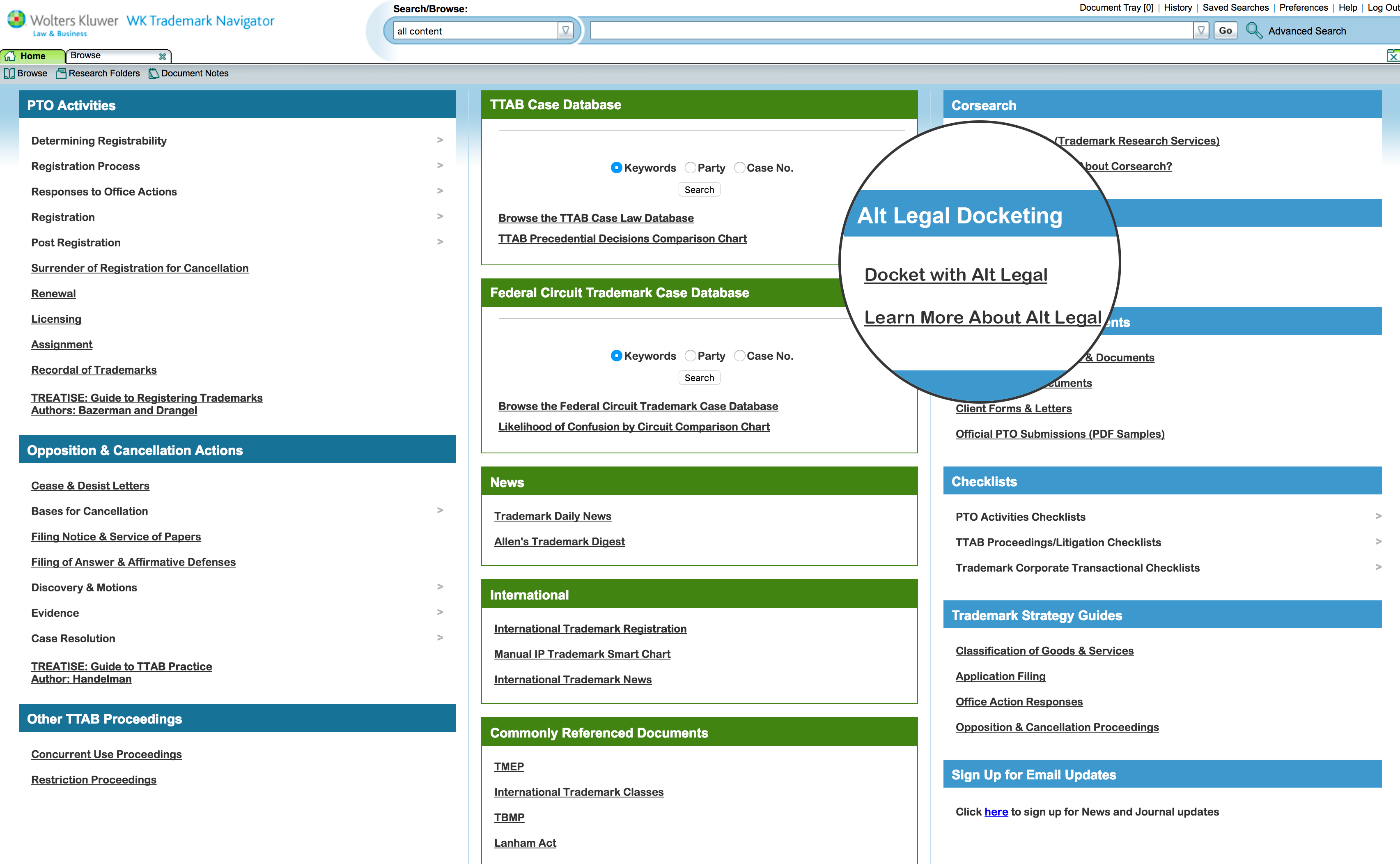Open Trademark Daily News
The height and width of the screenshot is (864, 1400).
click(x=552, y=516)
